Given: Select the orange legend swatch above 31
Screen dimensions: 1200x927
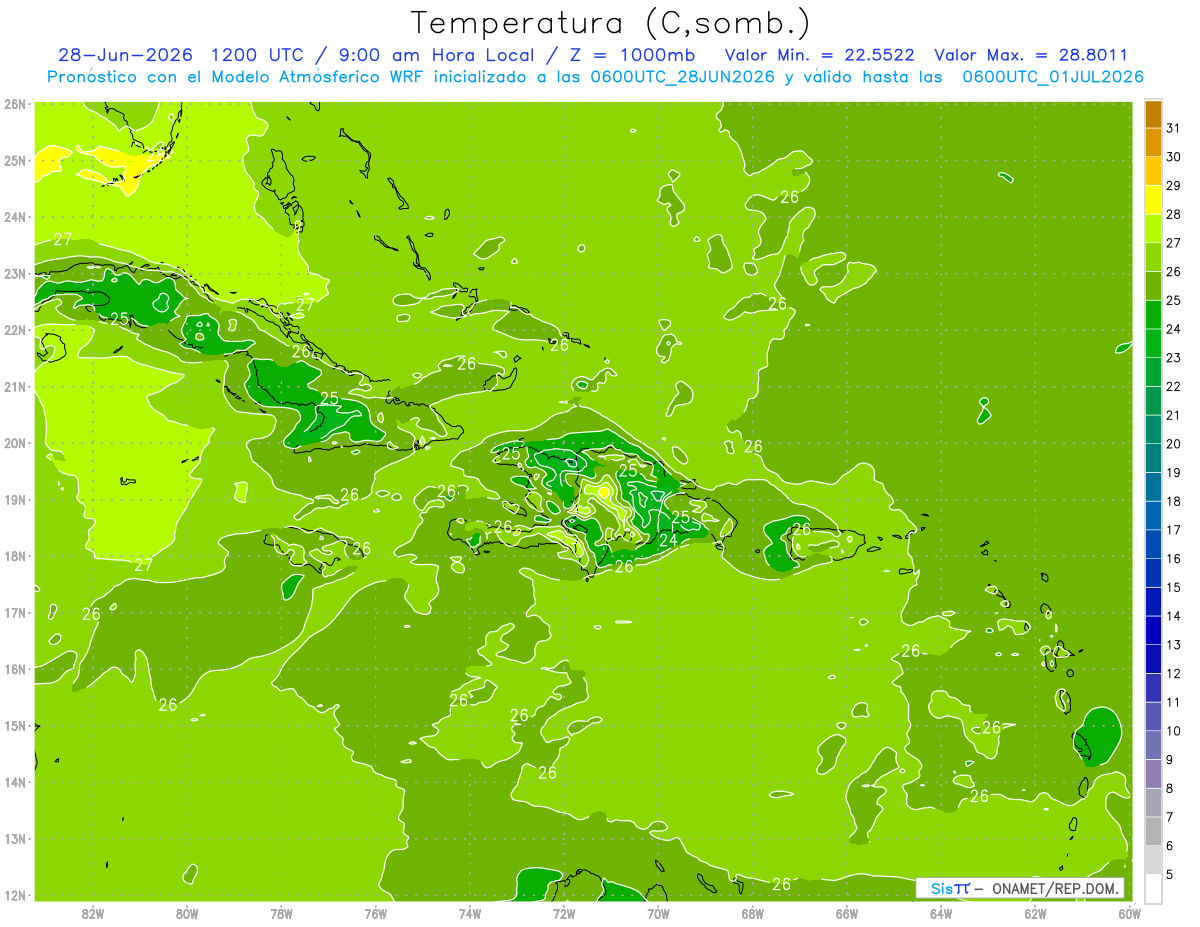Looking at the screenshot, I should pyautogui.click(x=1153, y=114).
